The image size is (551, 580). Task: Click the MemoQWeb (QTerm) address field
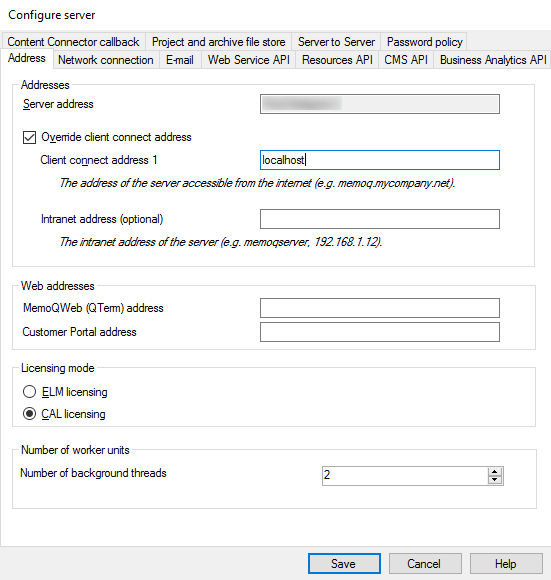click(x=380, y=308)
